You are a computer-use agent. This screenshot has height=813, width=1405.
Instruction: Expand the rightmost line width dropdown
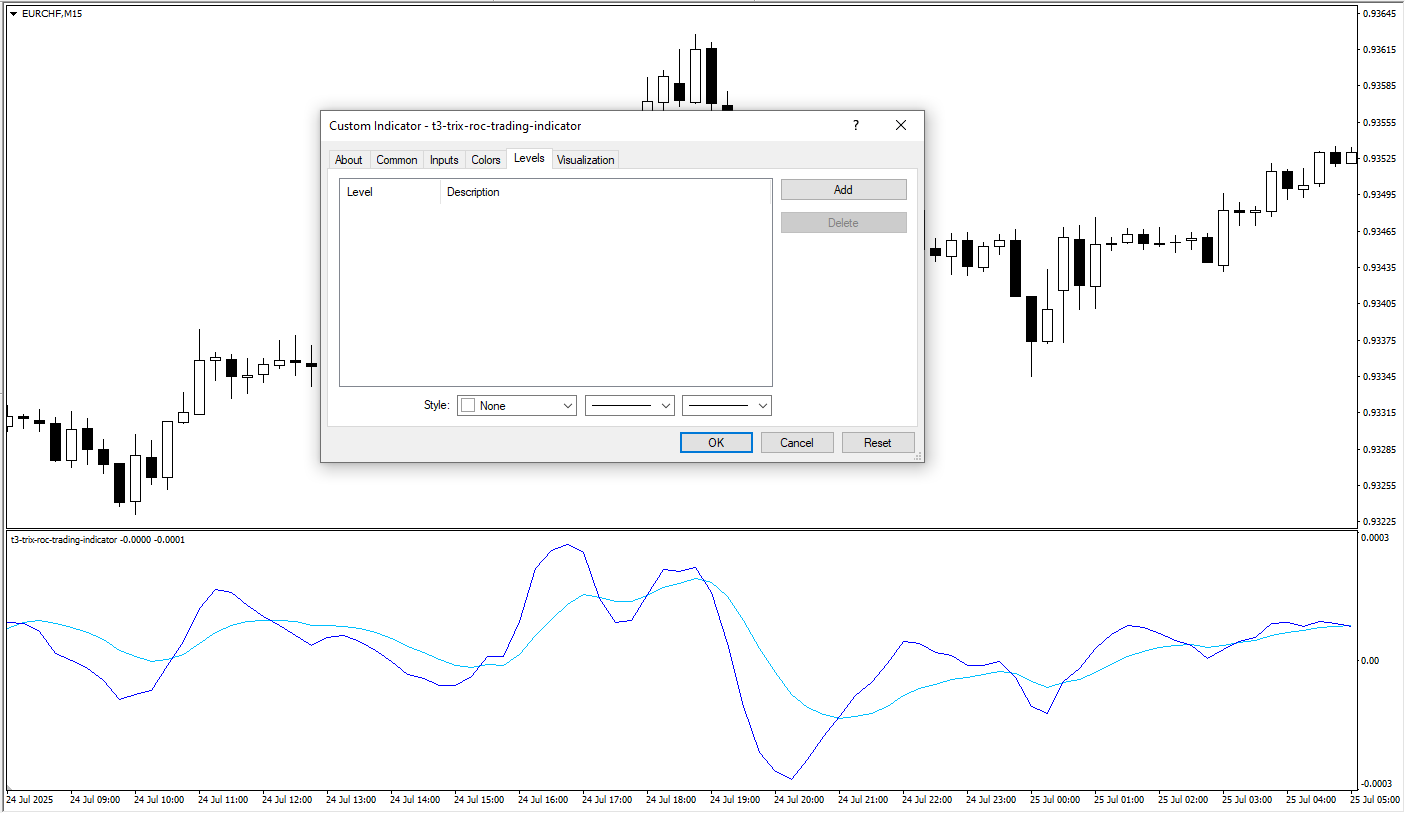point(727,406)
